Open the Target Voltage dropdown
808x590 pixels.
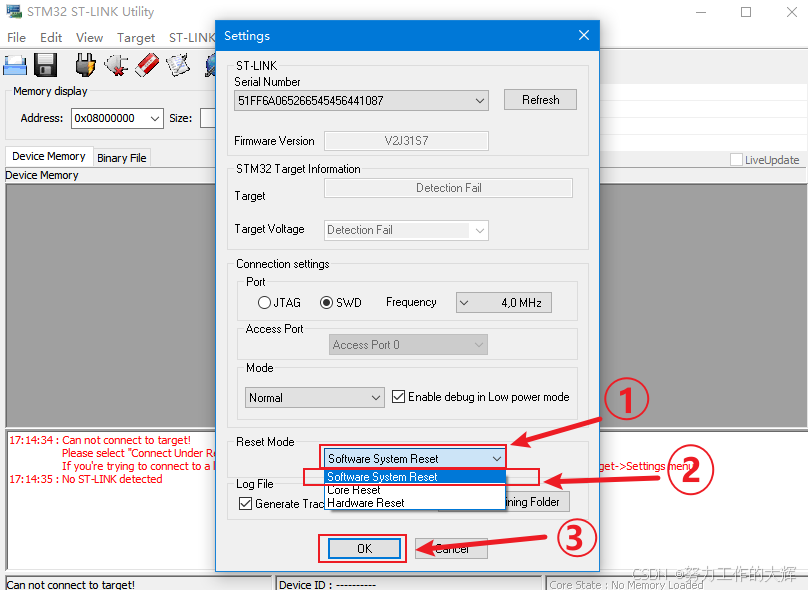406,230
